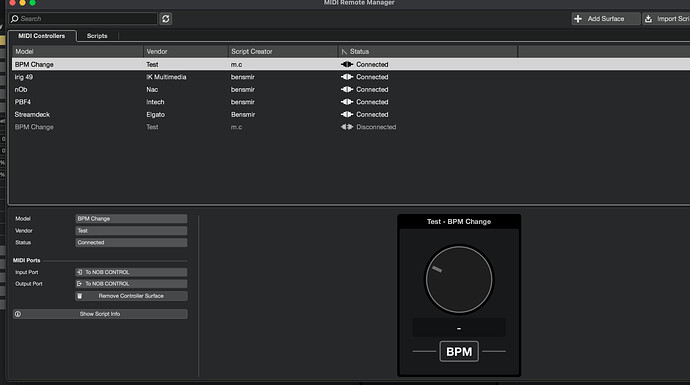Click the disconnected plug icon in last row
Screen dimensions: 690x385
click(x=347, y=127)
